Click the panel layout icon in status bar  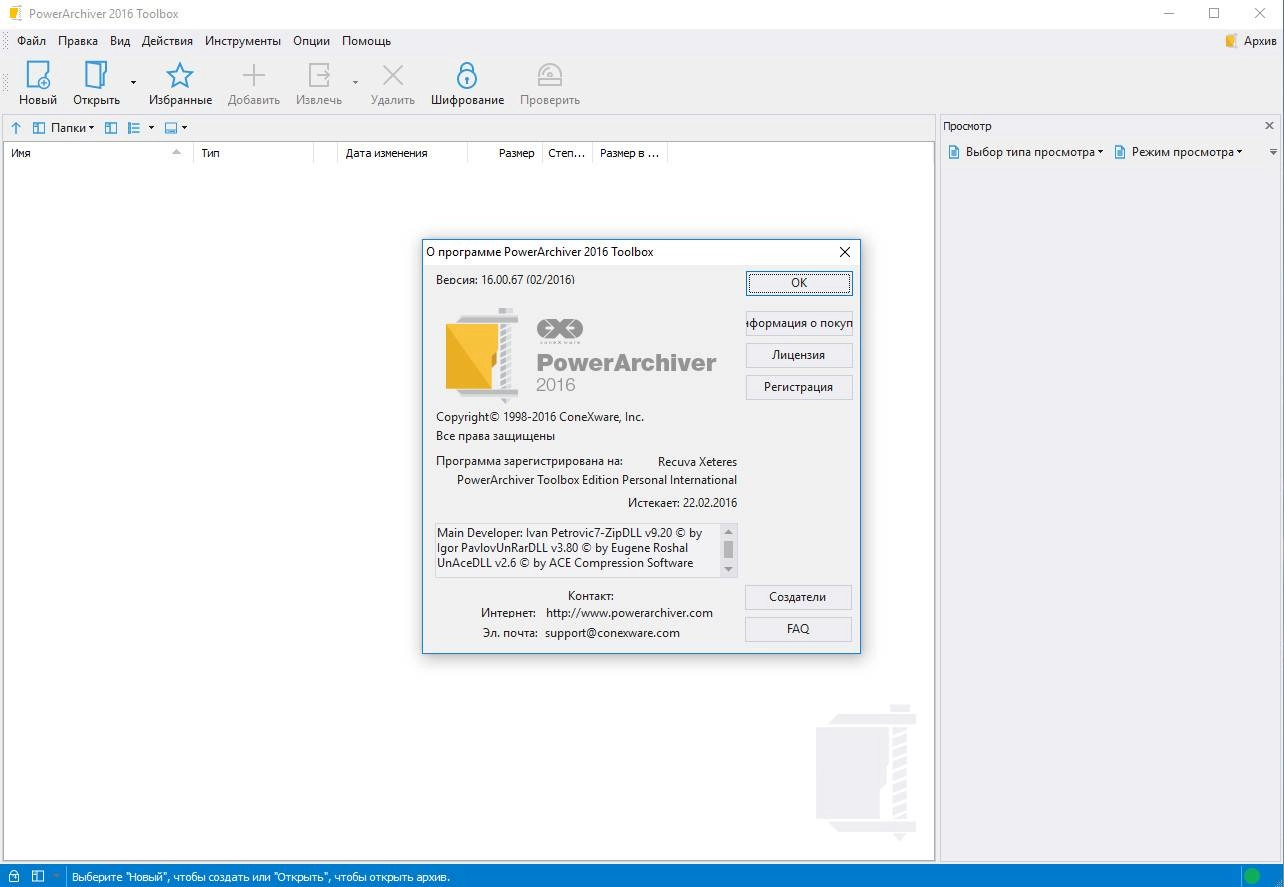click(x=37, y=877)
